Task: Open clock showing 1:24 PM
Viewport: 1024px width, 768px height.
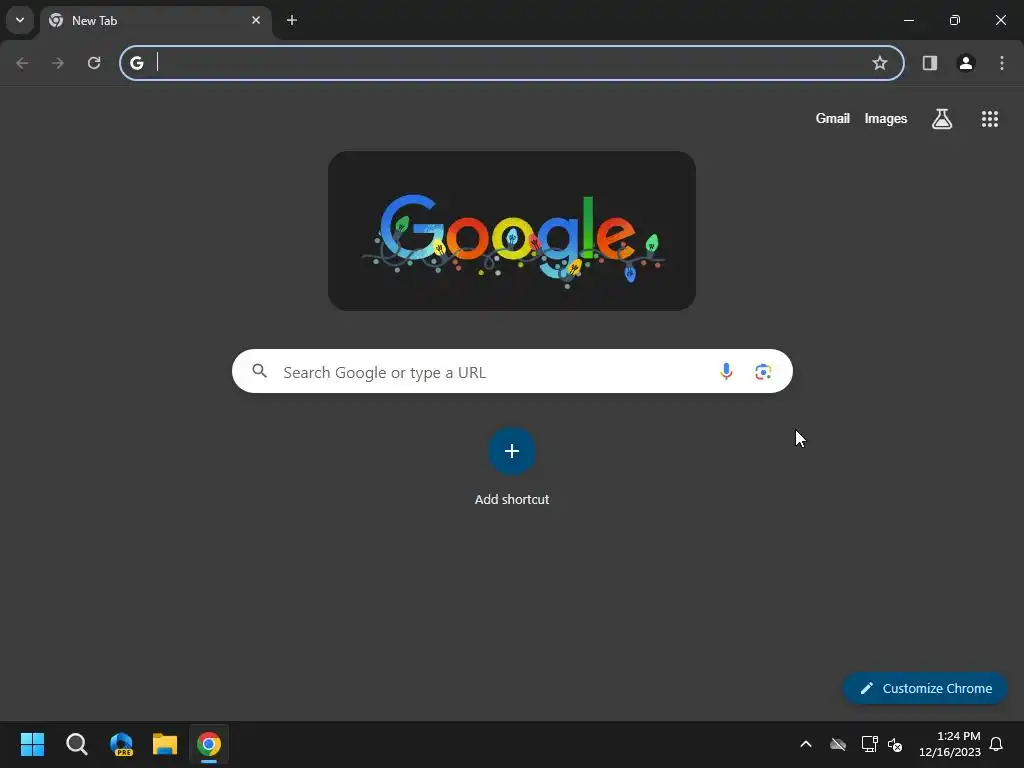Action: coord(950,744)
